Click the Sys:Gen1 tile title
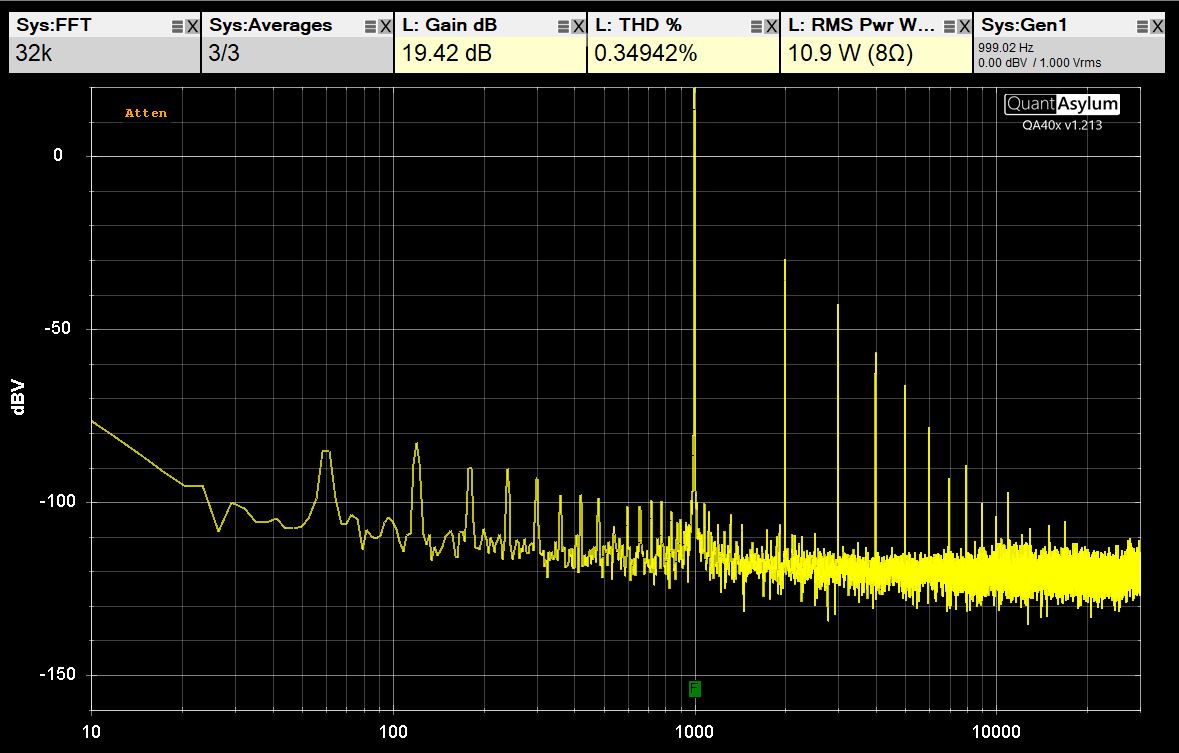Viewport: 1179px width, 753px height. pos(1024,25)
